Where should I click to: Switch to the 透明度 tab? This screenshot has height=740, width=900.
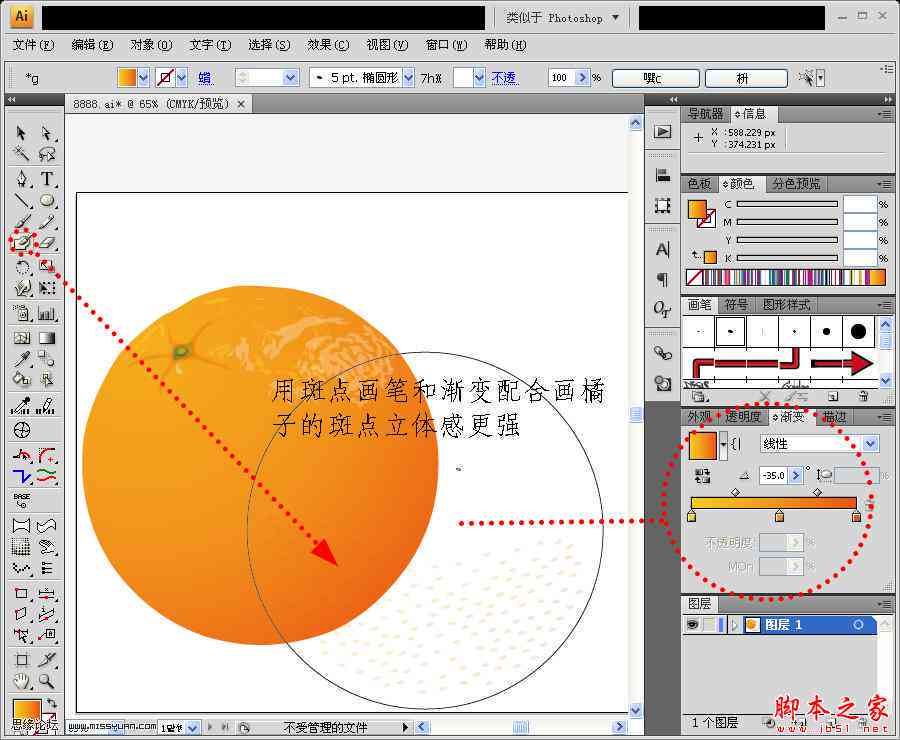click(743, 416)
